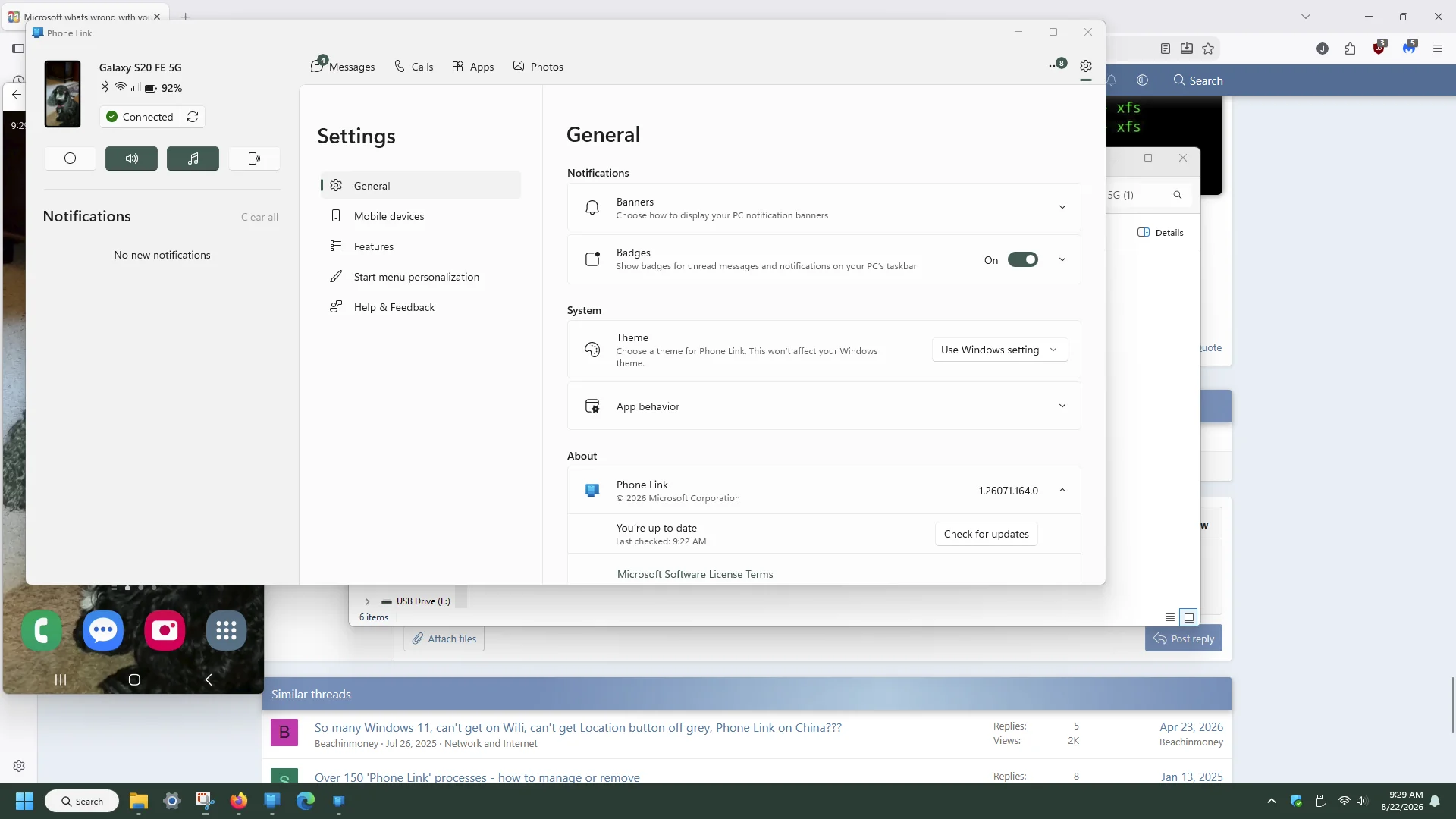Switch File Explorer to list details view
Image resolution: width=1456 pixels, height=819 pixels.
coord(1170,617)
